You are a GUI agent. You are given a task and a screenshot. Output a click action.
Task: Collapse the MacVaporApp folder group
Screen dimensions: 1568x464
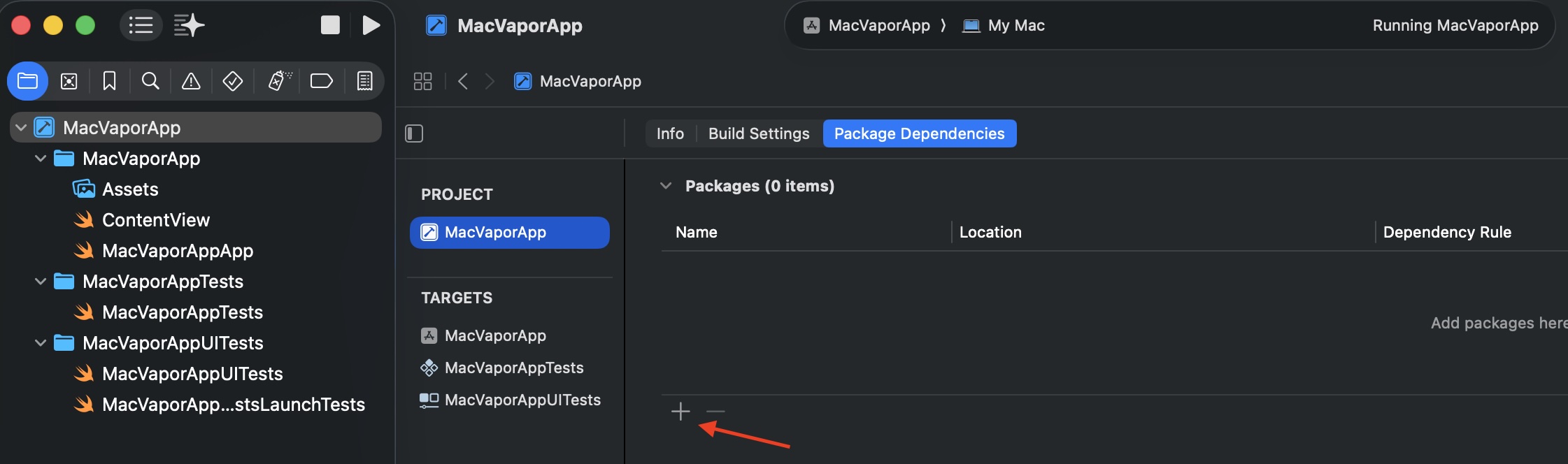pos(41,159)
